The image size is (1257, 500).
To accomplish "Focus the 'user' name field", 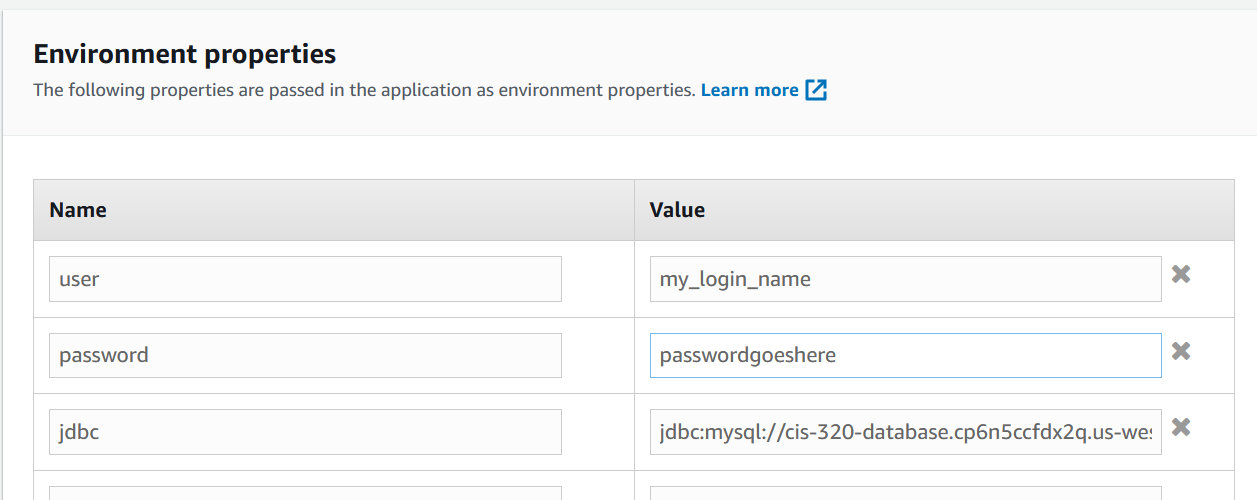I will point(305,279).
